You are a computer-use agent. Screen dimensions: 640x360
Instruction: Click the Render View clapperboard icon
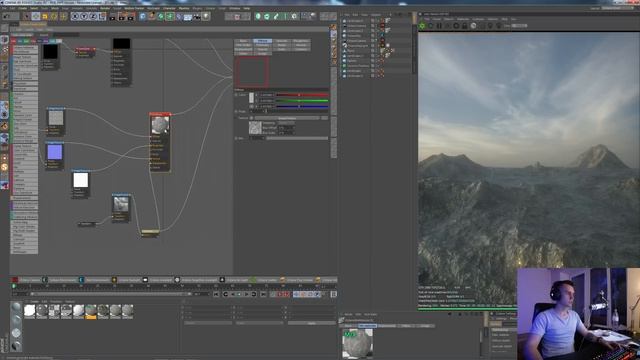(x=113, y=16)
